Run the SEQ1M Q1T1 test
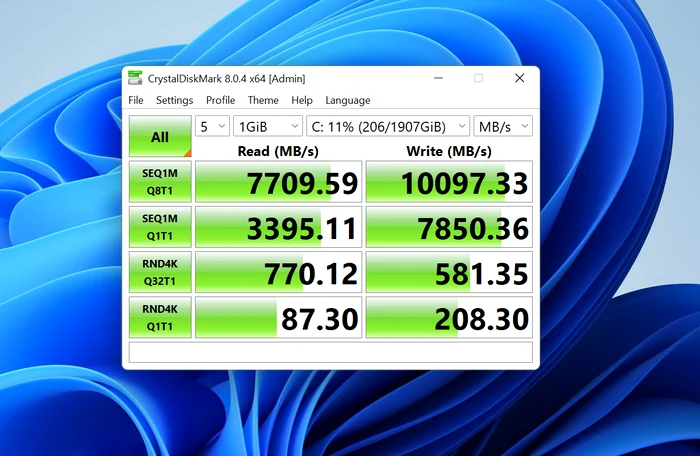Image resolution: width=700 pixels, height=456 pixels. point(160,227)
